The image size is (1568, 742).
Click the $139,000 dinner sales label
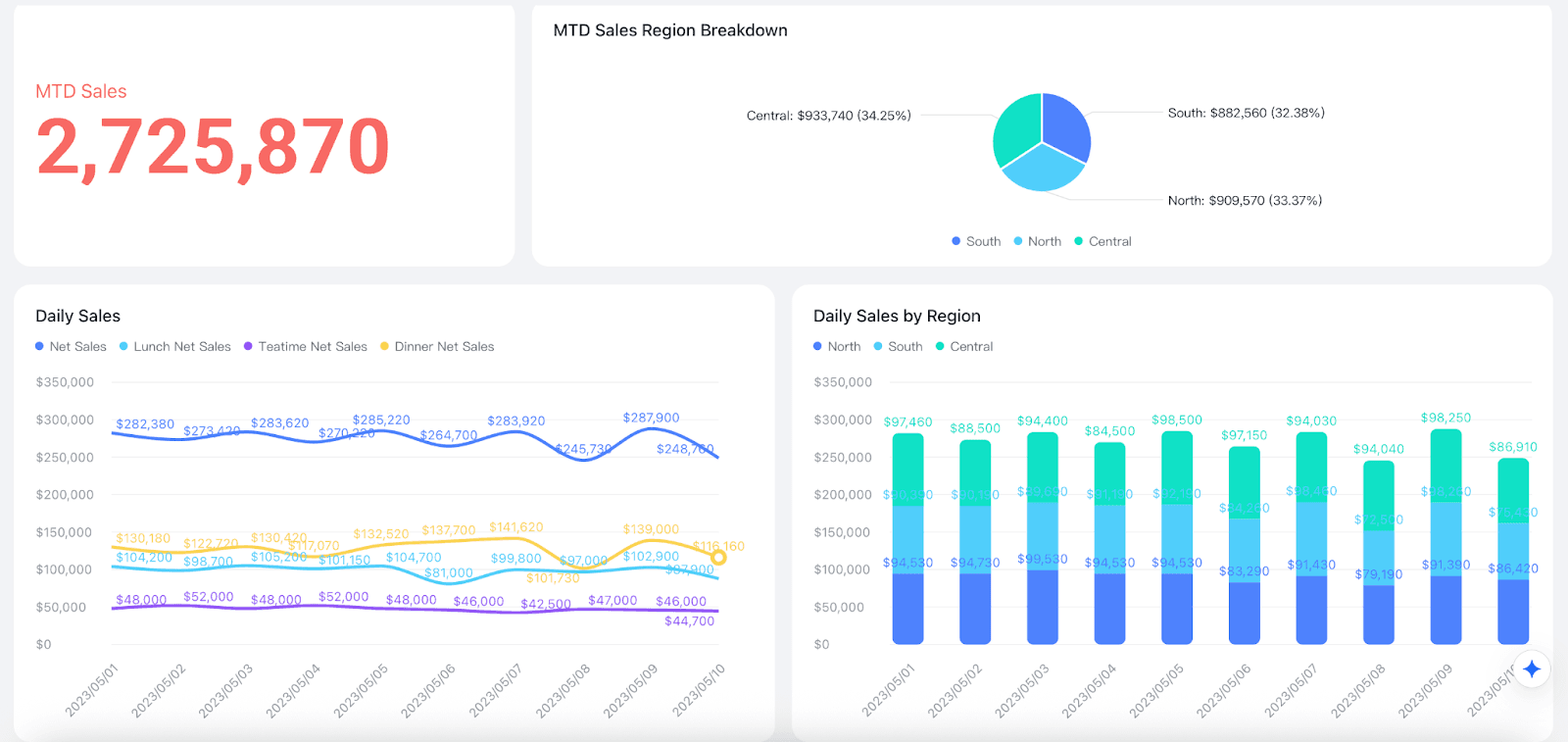pyautogui.click(x=651, y=529)
